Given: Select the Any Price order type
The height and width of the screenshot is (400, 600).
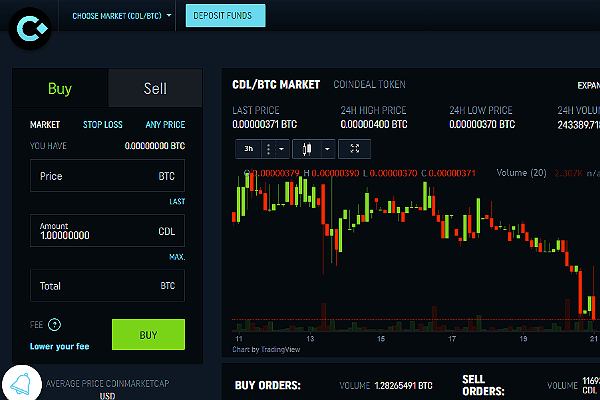Looking at the screenshot, I should coord(165,125).
